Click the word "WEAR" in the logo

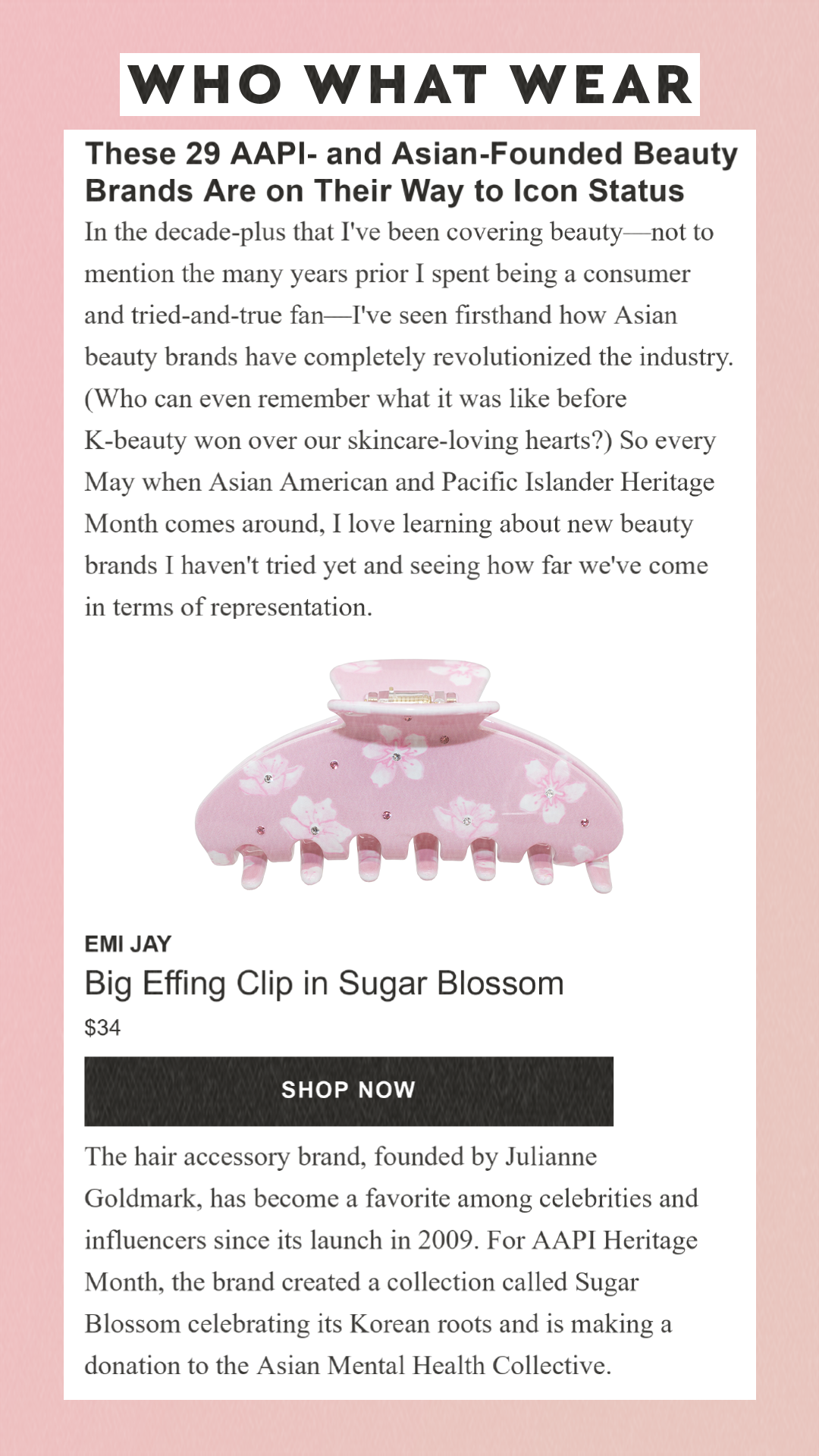[x=601, y=84]
